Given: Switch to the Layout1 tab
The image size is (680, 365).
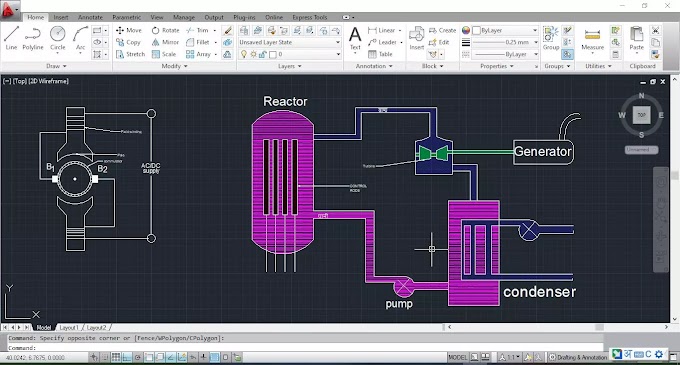Looking at the screenshot, I should (x=69, y=327).
